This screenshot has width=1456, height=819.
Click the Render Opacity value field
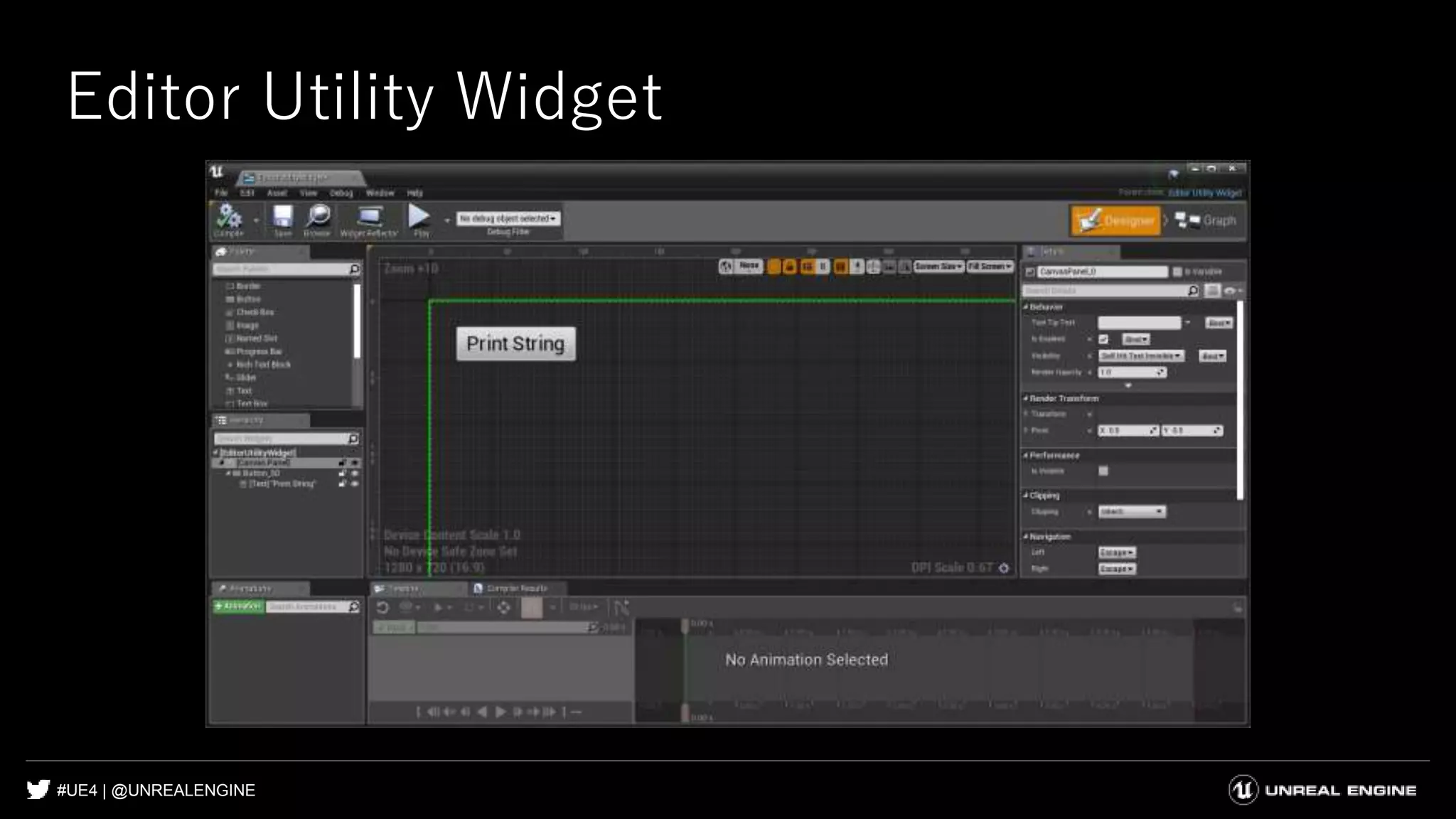tap(1132, 373)
